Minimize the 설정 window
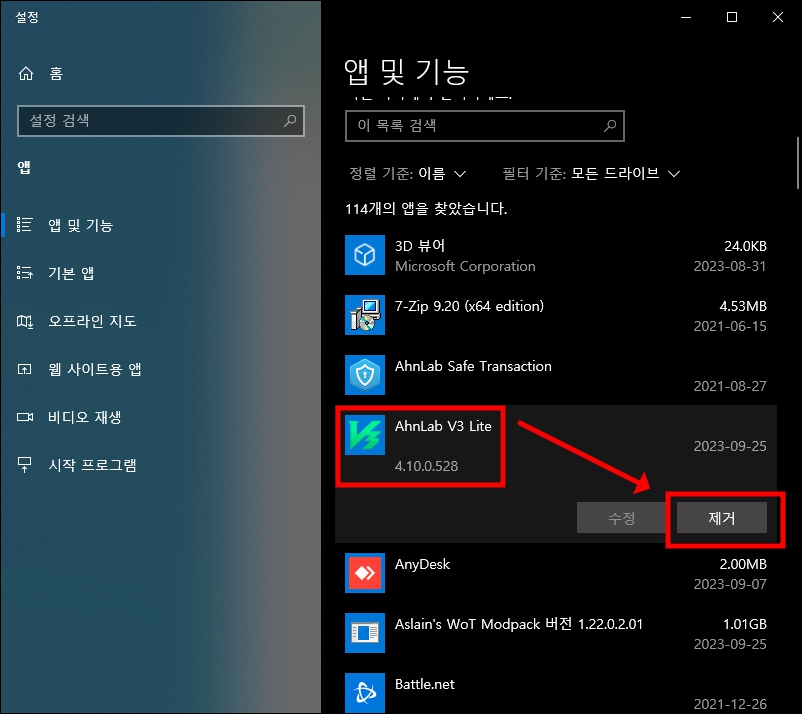802x714 pixels. point(686,17)
